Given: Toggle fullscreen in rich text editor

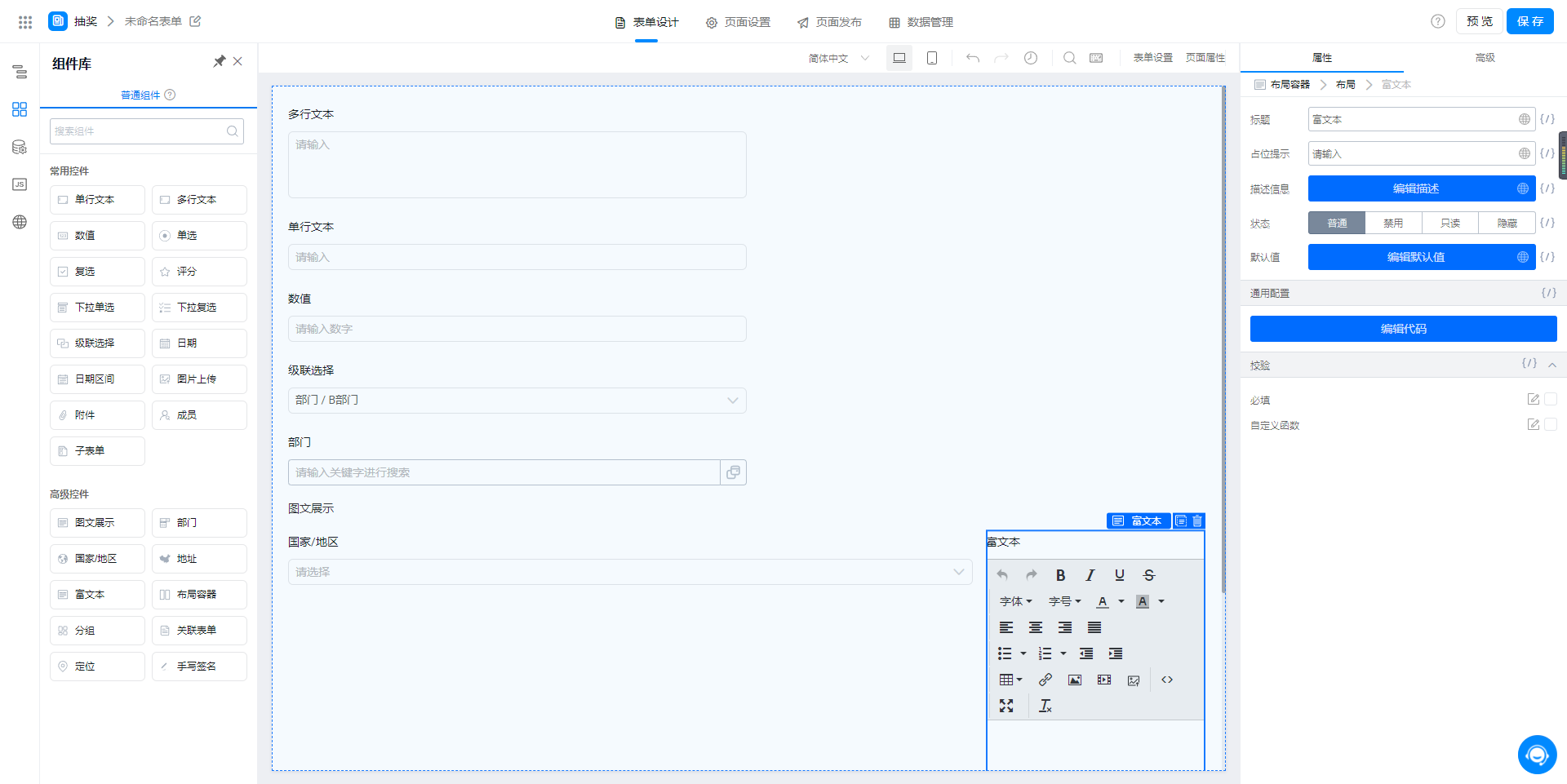Looking at the screenshot, I should 1006,706.
